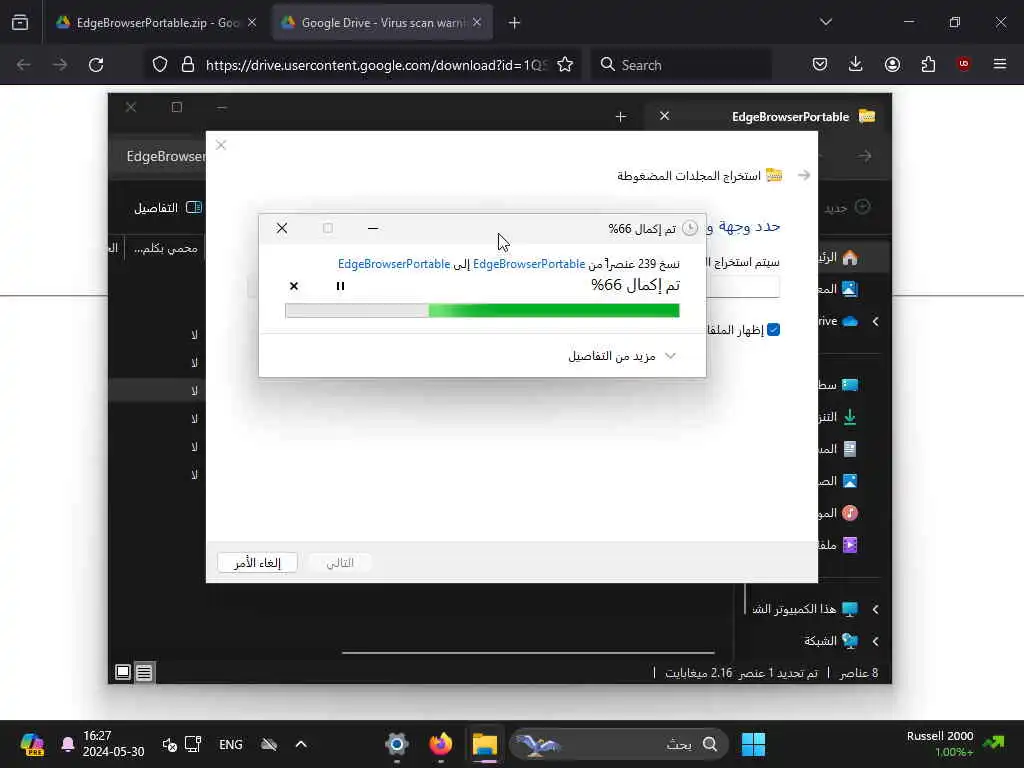Click the 'محمي بكلم...' column header
The height and width of the screenshot is (768, 1024).
[165, 248]
